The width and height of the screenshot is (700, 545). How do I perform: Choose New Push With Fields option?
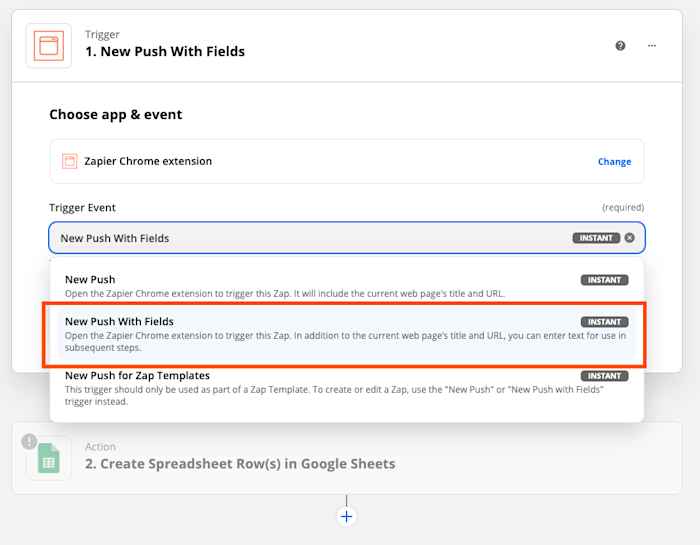coord(346,334)
